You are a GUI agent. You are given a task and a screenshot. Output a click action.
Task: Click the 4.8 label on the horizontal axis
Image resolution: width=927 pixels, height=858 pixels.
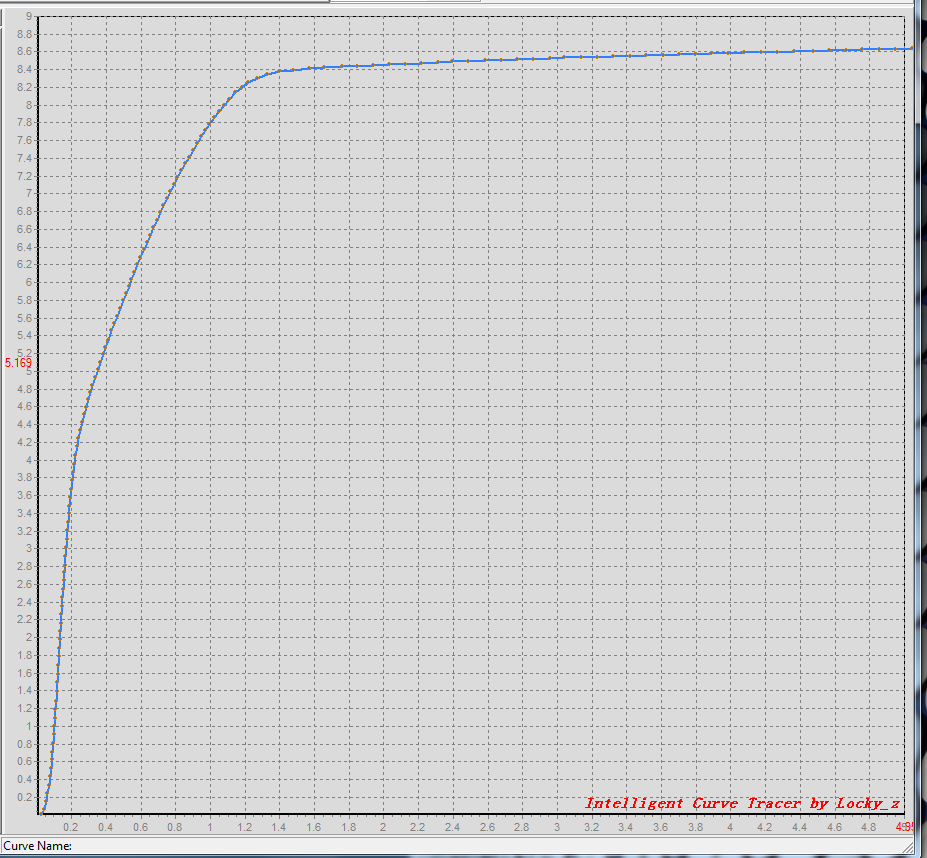(x=868, y=827)
